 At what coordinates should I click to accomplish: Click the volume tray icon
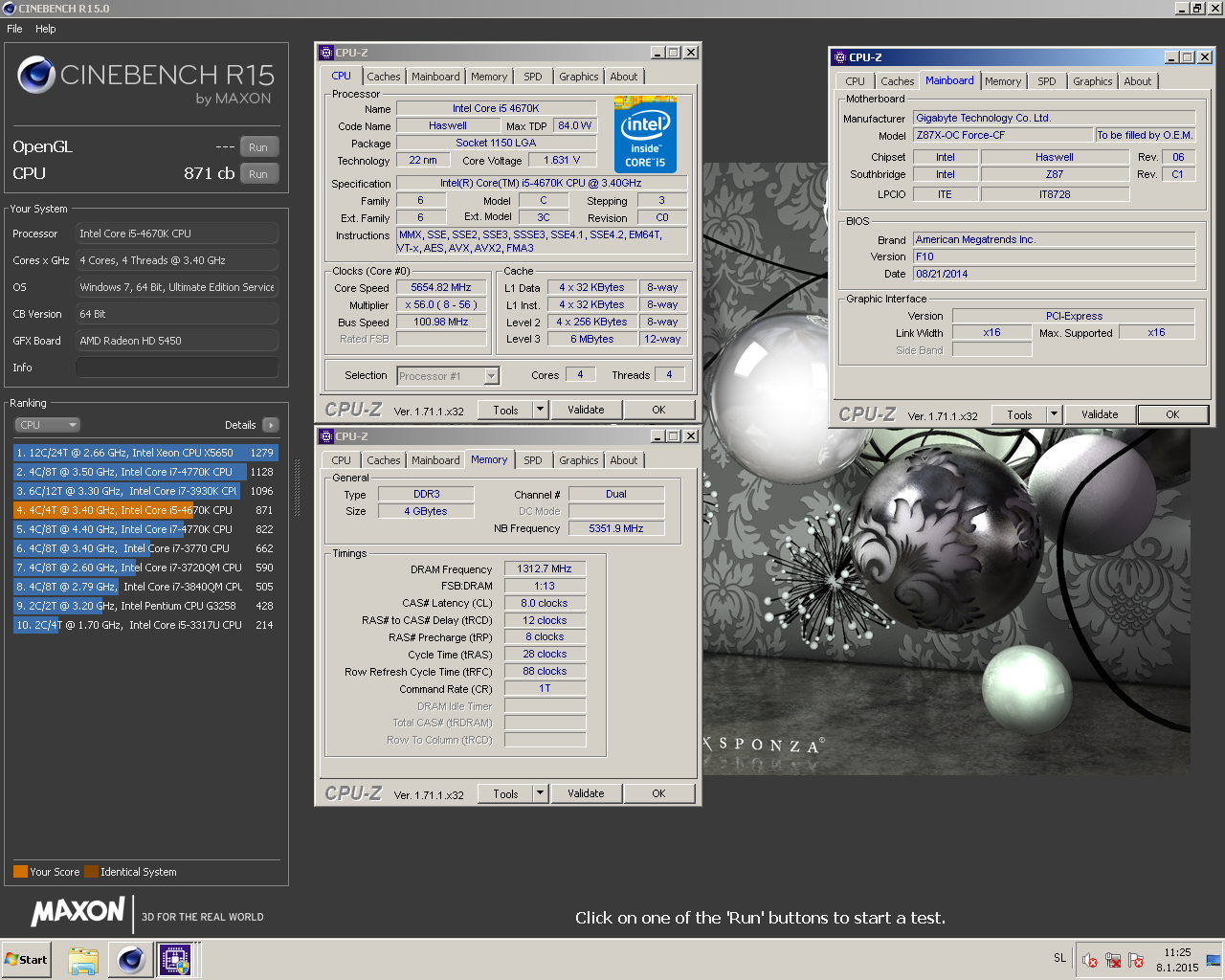pyautogui.click(x=1089, y=960)
